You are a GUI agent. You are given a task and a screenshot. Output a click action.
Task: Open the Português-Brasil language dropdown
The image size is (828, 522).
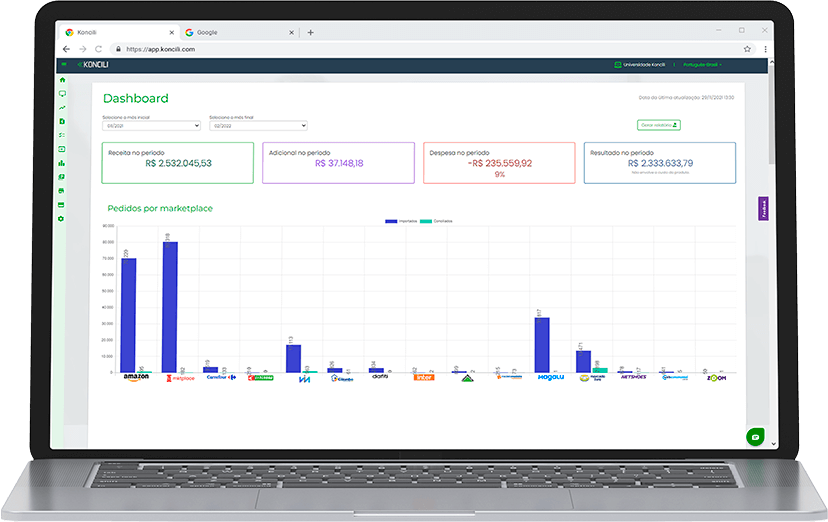tap(702, 65)
